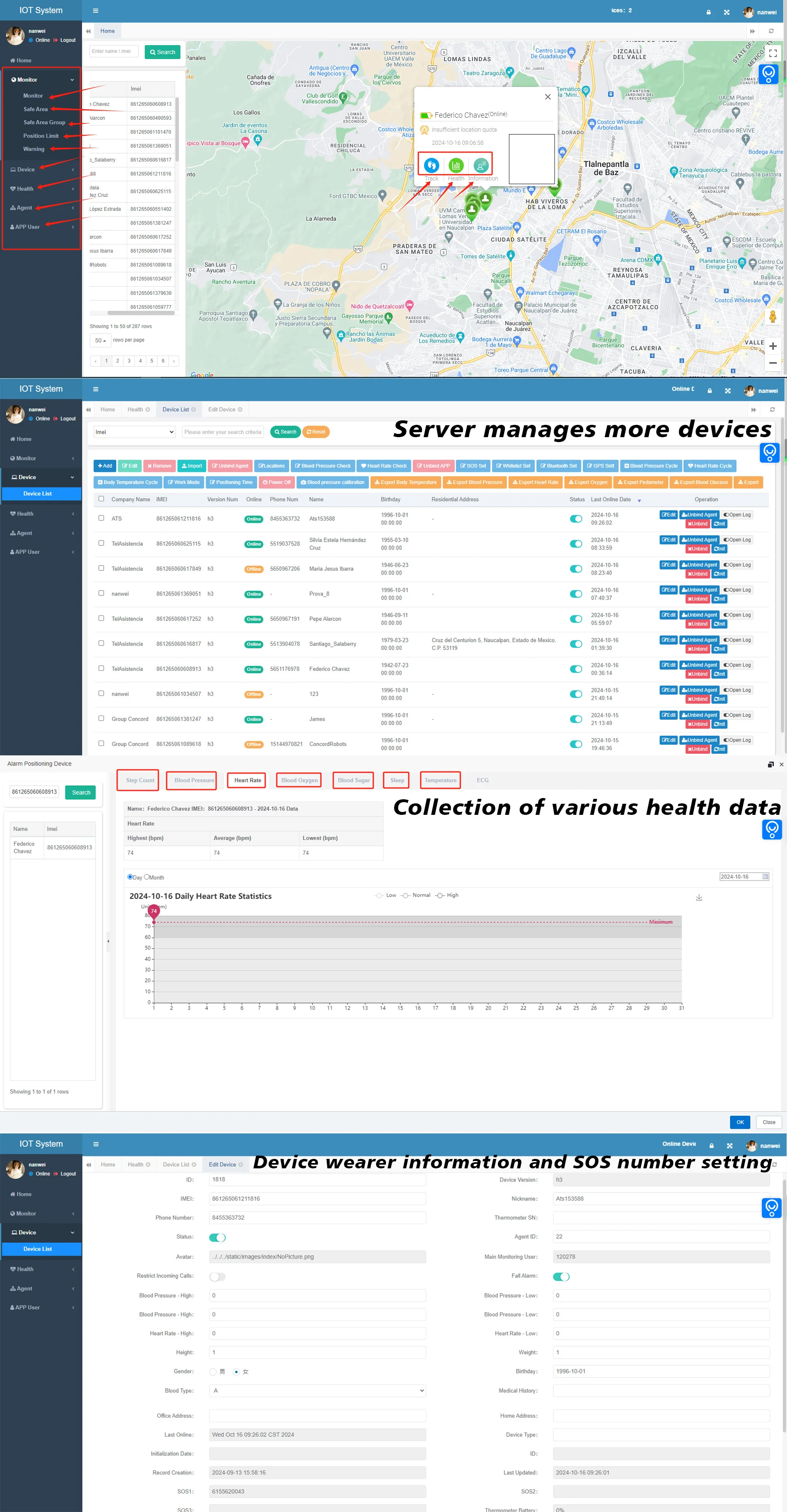Image resolution: width=787 pixels, height=1512 pixels.
Task: Zoom out on the map with minus button
Action: [x=773, y=363]
